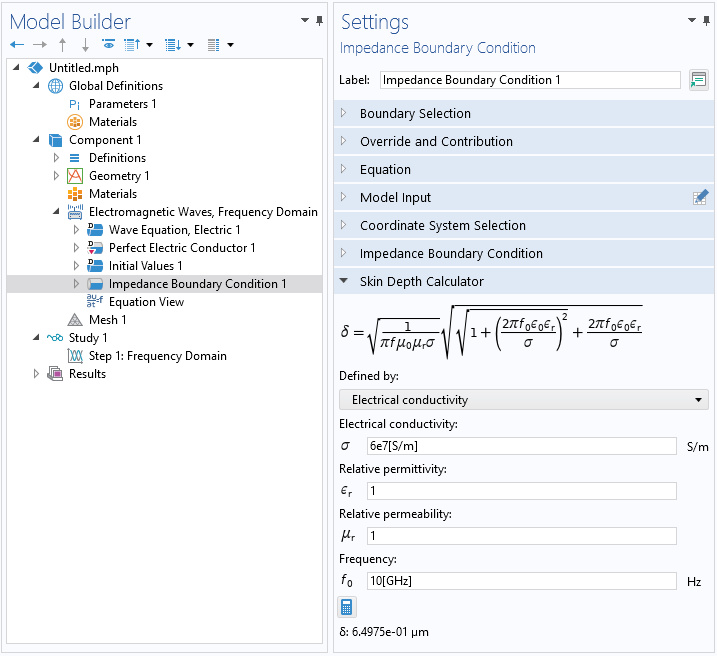The width and height of the screenshot is (717, 656).
Task: Select the Equation View tree node
Action: point(146,302)
